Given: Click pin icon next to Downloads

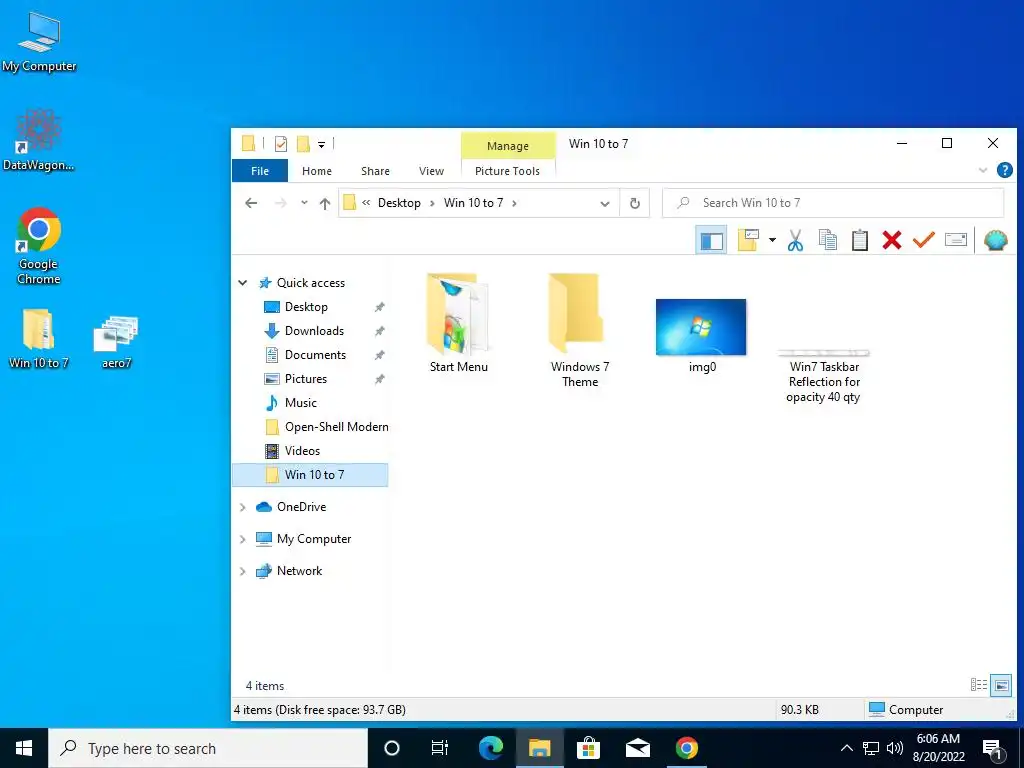Looking at the screenshot, I should [x=379, y=331].
